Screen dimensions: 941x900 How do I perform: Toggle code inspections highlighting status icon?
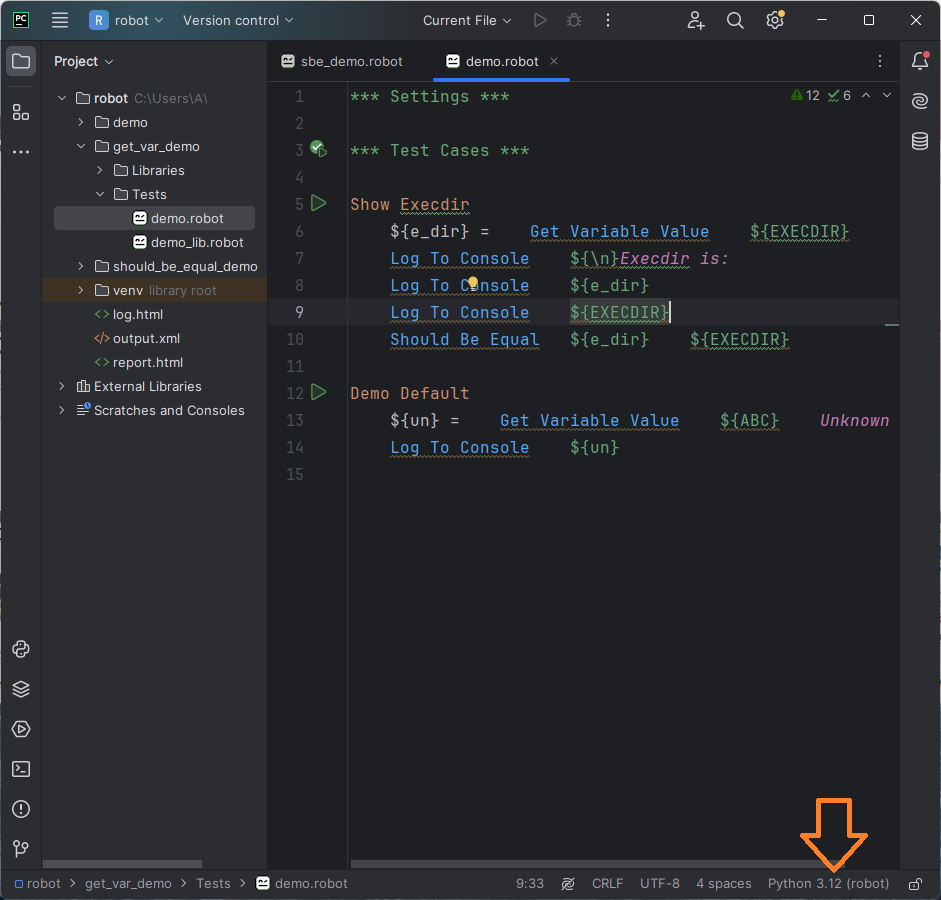click(x=568, y=884)
